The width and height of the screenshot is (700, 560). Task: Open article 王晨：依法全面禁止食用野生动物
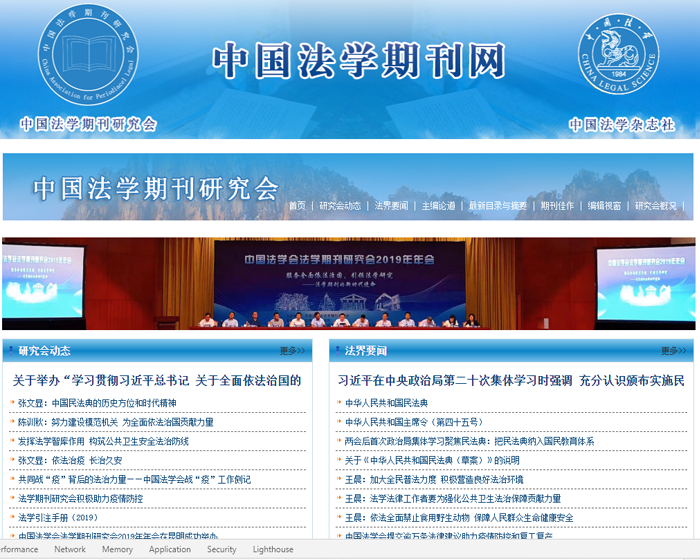tap(459, 518)
